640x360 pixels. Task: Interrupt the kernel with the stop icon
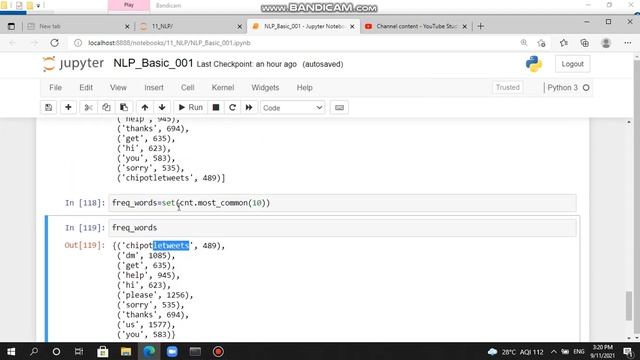coord(216,108)
